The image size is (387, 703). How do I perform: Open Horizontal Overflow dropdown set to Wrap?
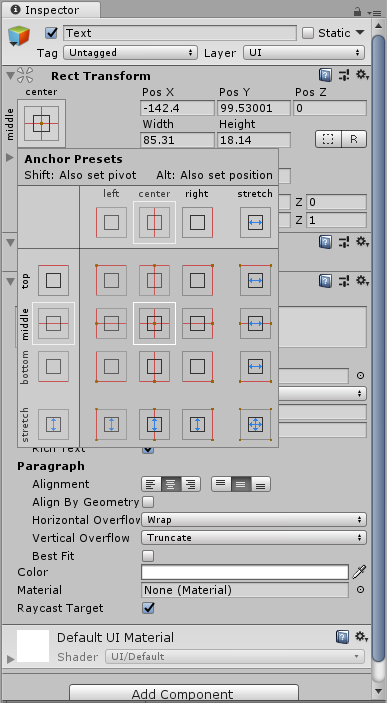[x=254, y=520]
